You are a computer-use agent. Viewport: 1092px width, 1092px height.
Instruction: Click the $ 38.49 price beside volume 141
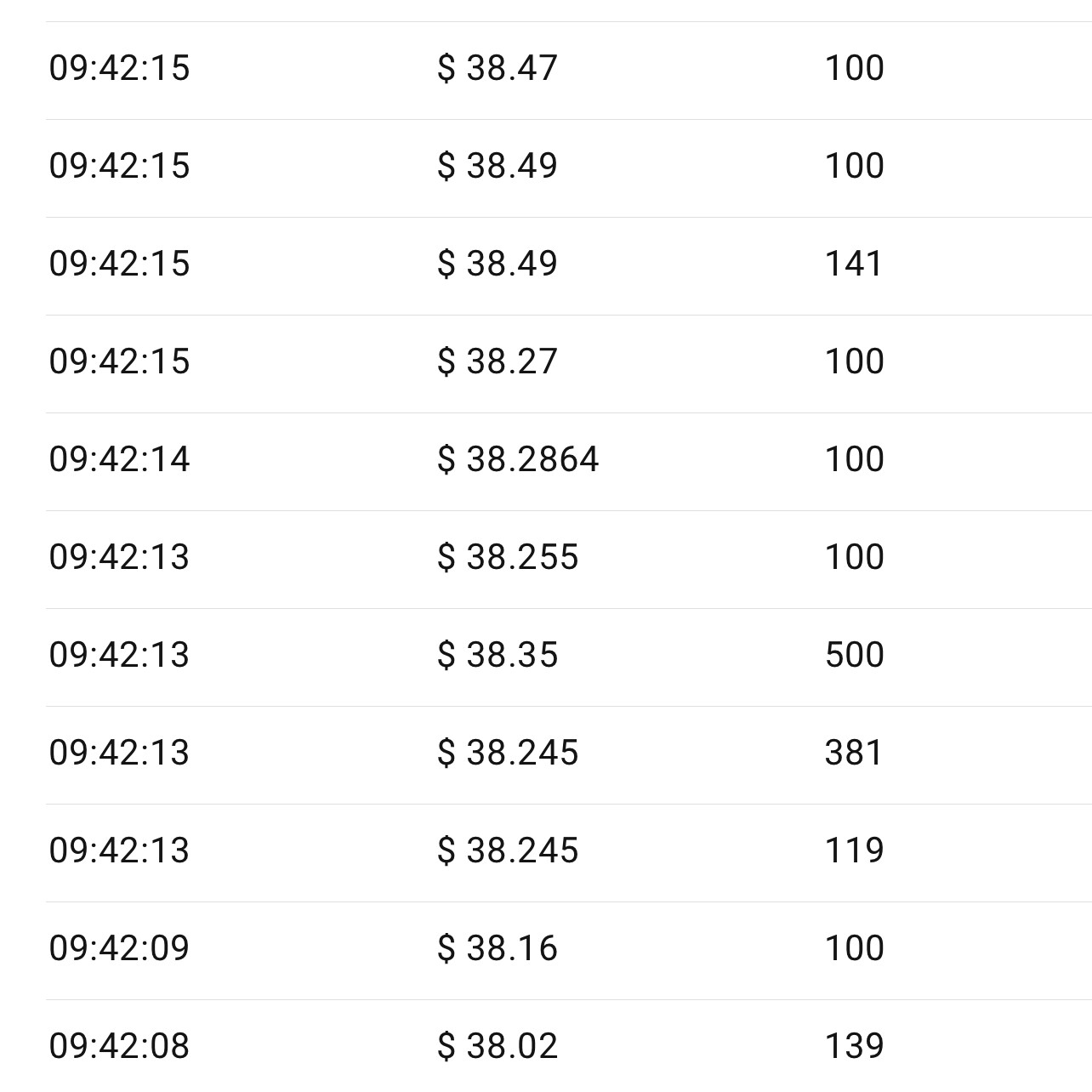tap(498, 264)
